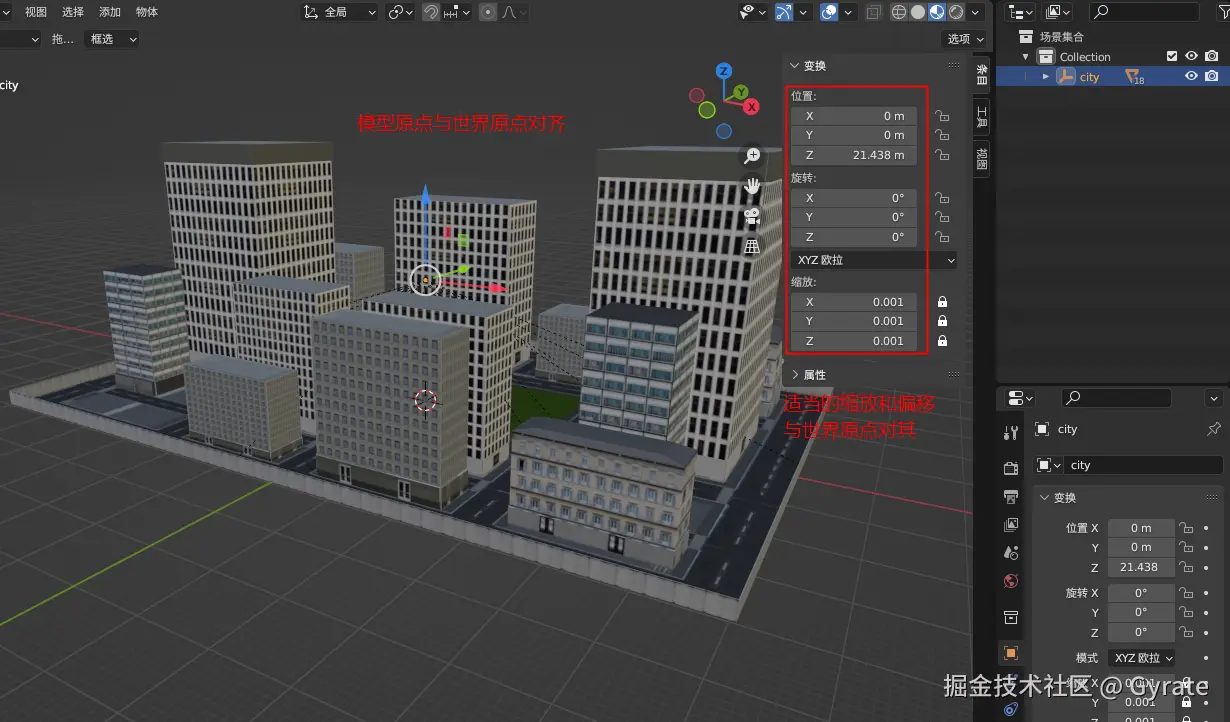Screen dimensions: 1230x722
Task: Collapse the Collection tree in outliner
Action: (x=1026, y=57)
